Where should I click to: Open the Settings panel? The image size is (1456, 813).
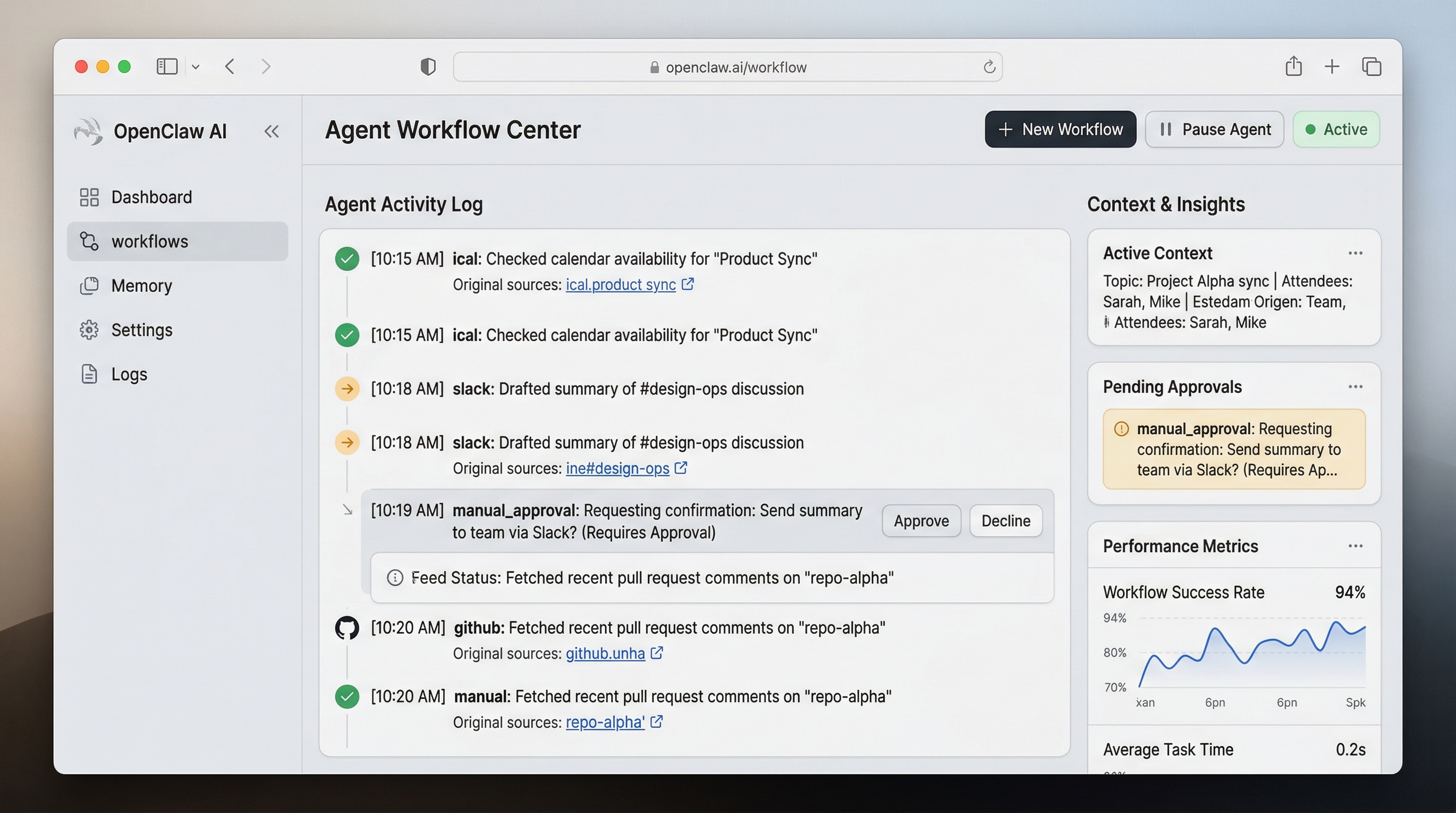click(x=141, y=330)
